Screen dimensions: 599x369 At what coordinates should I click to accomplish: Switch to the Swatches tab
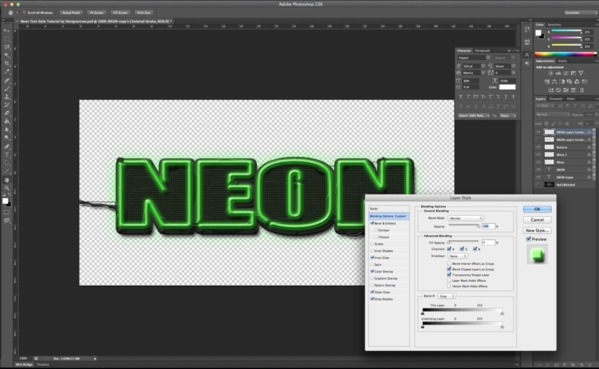[554, 24]
